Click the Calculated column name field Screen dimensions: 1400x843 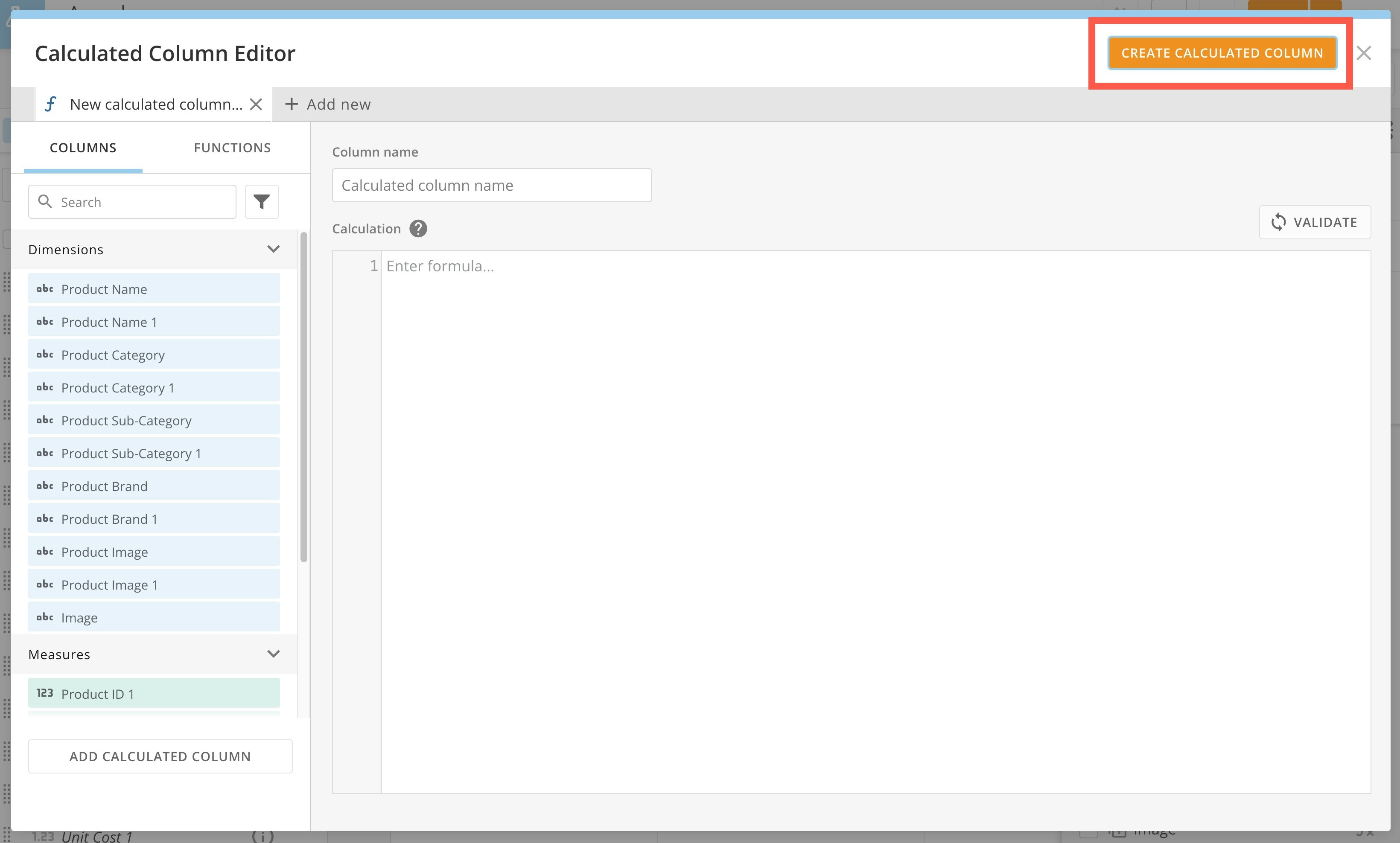491,185
